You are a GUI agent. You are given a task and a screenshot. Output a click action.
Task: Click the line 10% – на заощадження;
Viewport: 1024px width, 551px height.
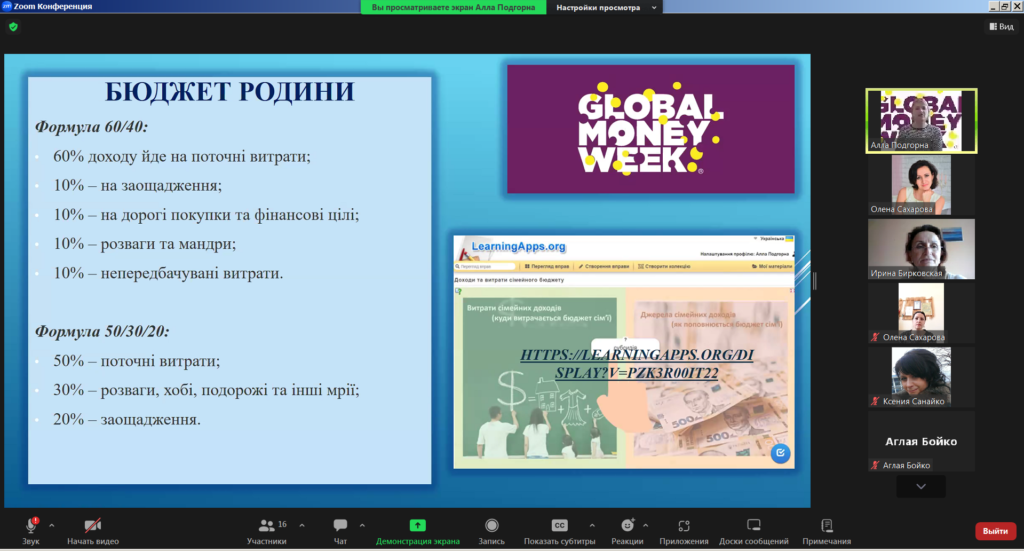coord(138,185)
